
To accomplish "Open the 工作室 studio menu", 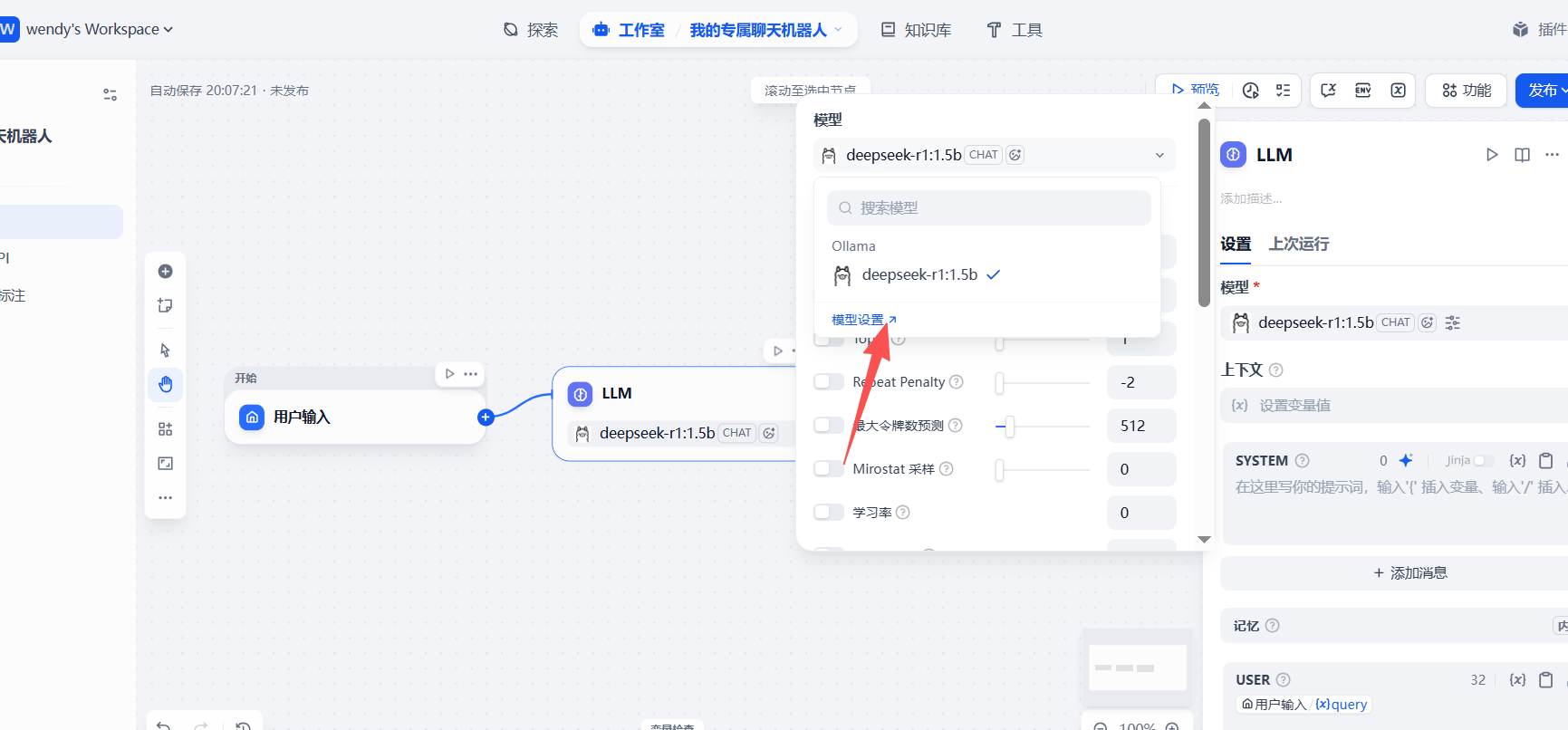I will [x=629, y=30].
